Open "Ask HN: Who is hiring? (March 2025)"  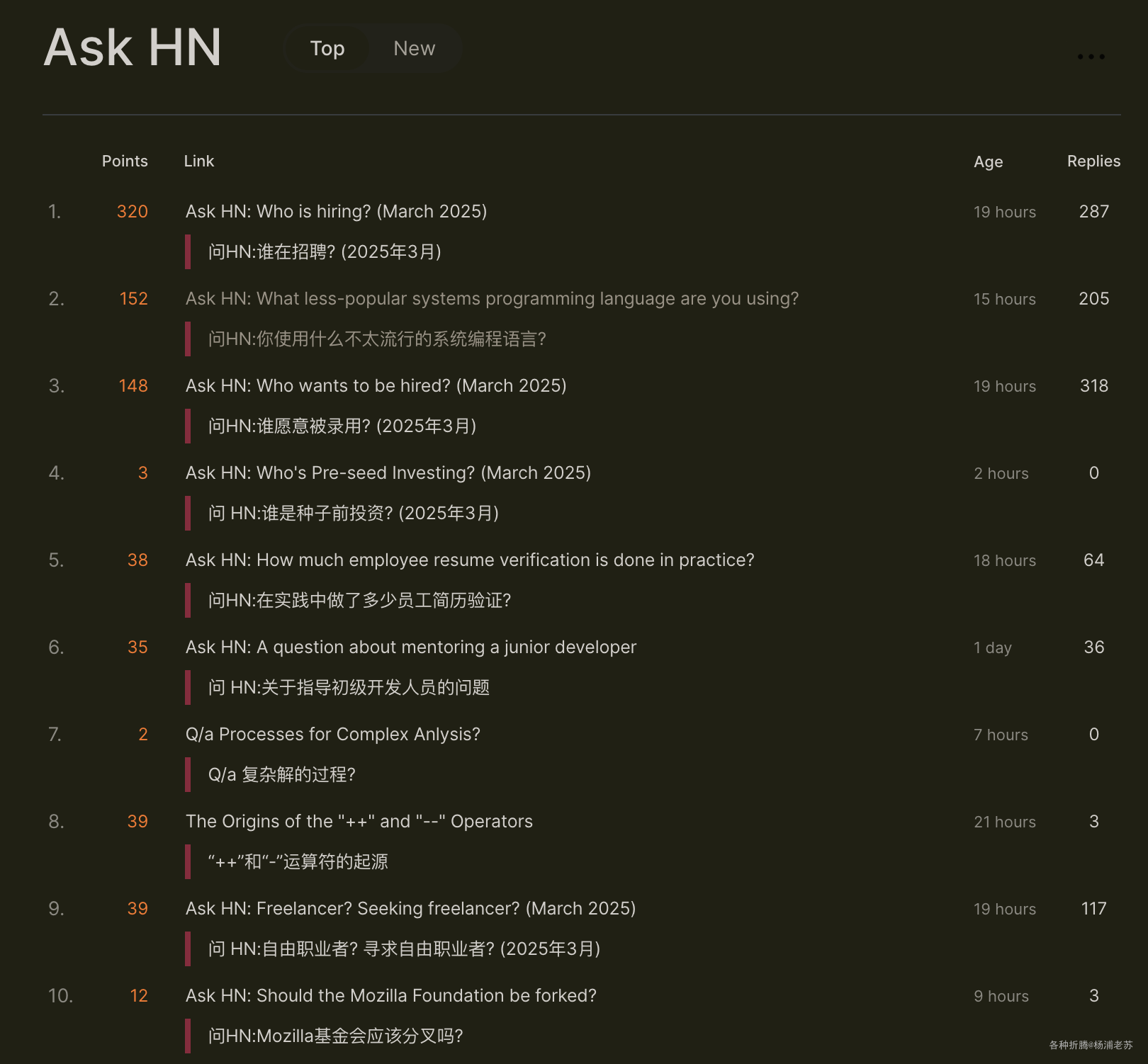click(337, 211)
